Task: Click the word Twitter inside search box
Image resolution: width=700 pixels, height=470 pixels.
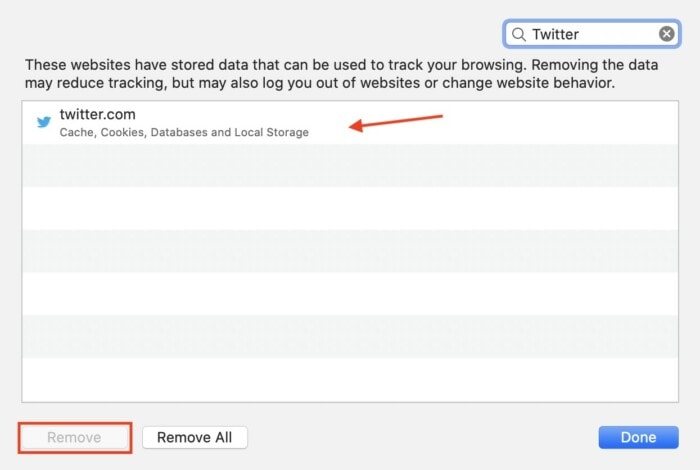Action: click(555, 34)
